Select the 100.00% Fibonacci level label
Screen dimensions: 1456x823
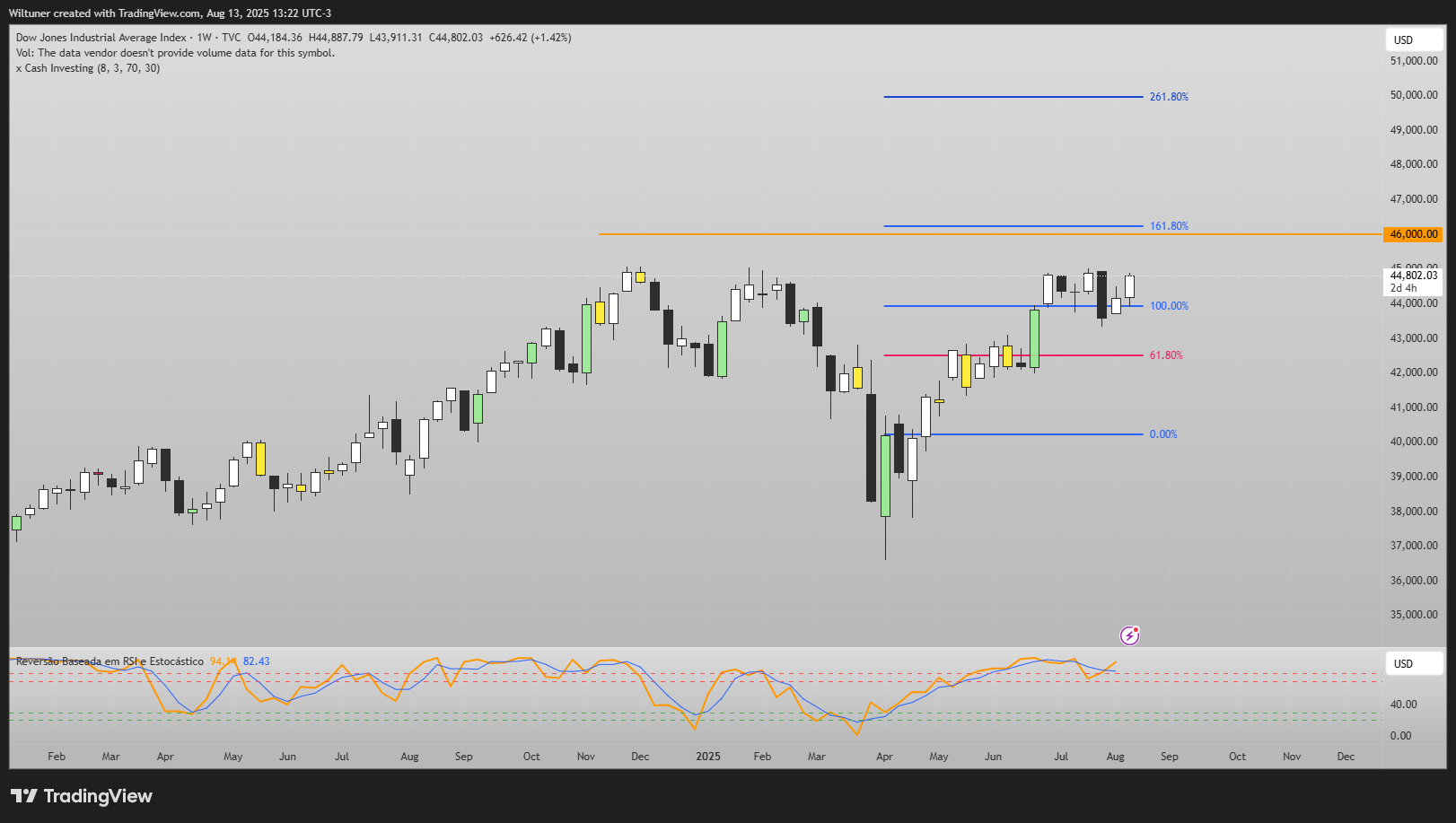click(1169, 306)
